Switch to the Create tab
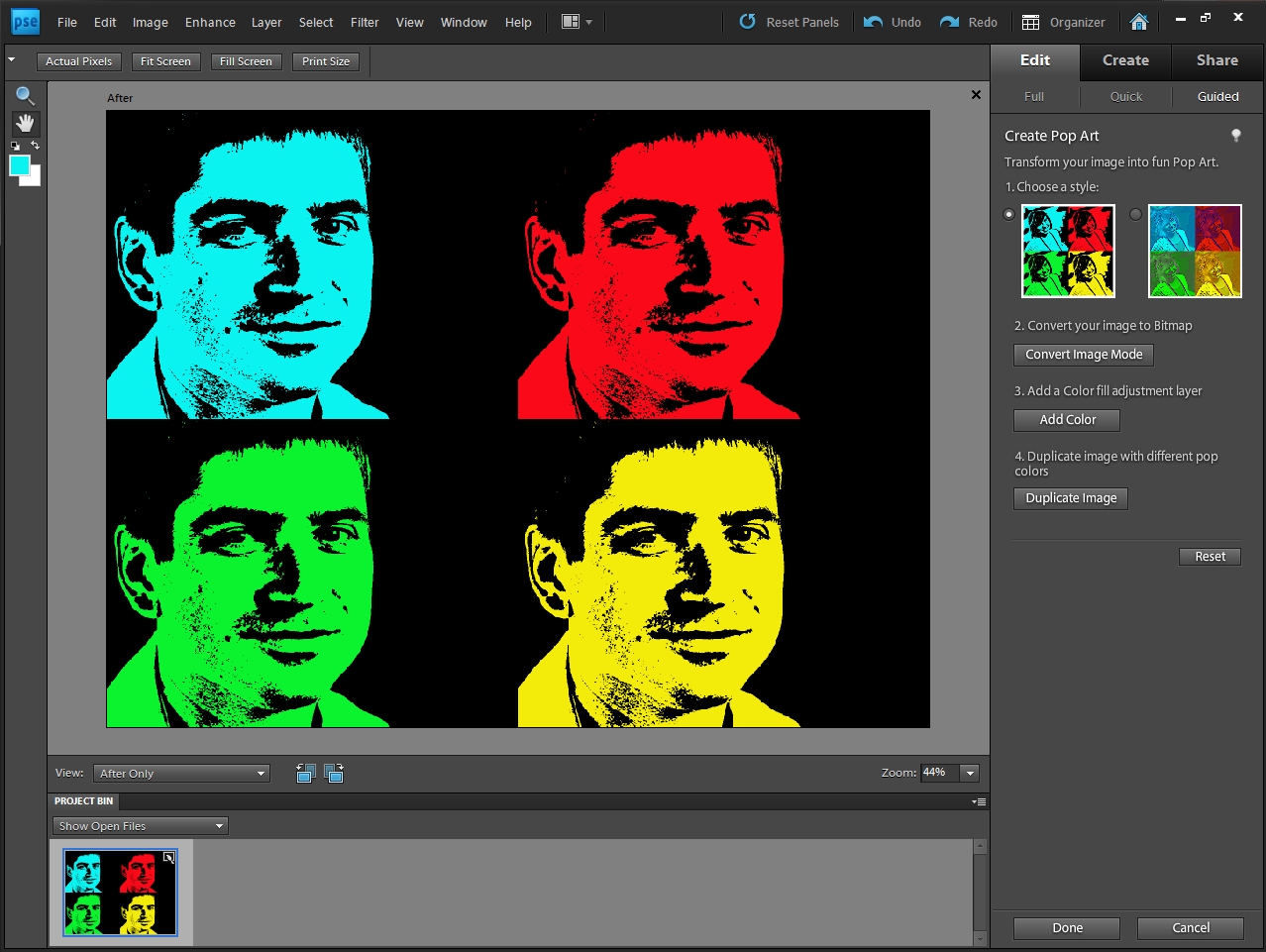This screenshot has width=1266, height=952. 1125,60
